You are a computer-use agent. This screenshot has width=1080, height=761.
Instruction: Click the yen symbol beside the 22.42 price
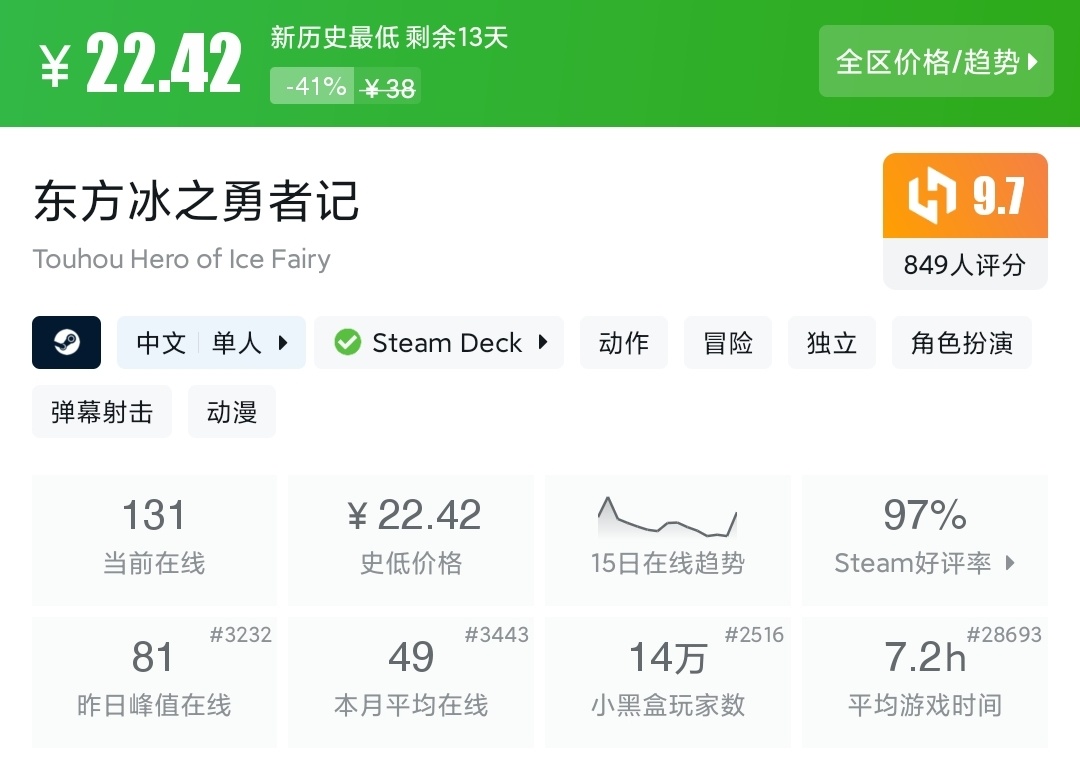coord(56,64)
